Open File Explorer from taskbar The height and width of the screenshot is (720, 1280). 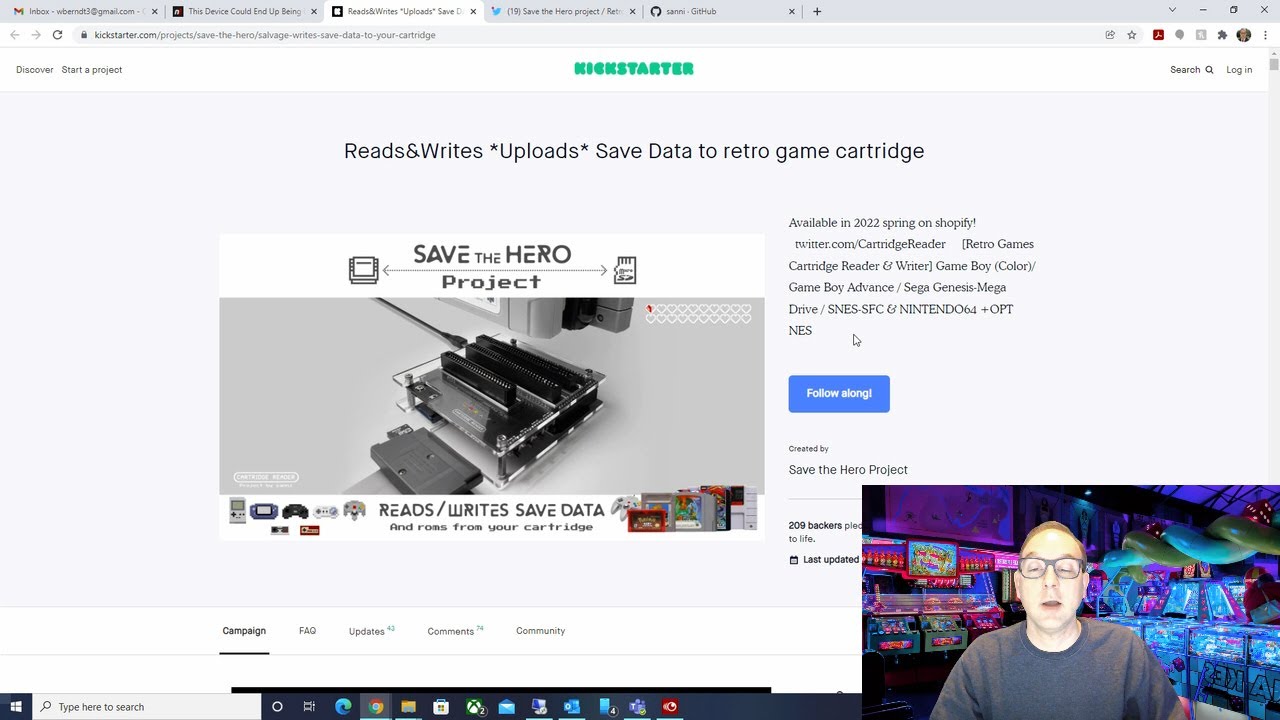tap(408, 707)
